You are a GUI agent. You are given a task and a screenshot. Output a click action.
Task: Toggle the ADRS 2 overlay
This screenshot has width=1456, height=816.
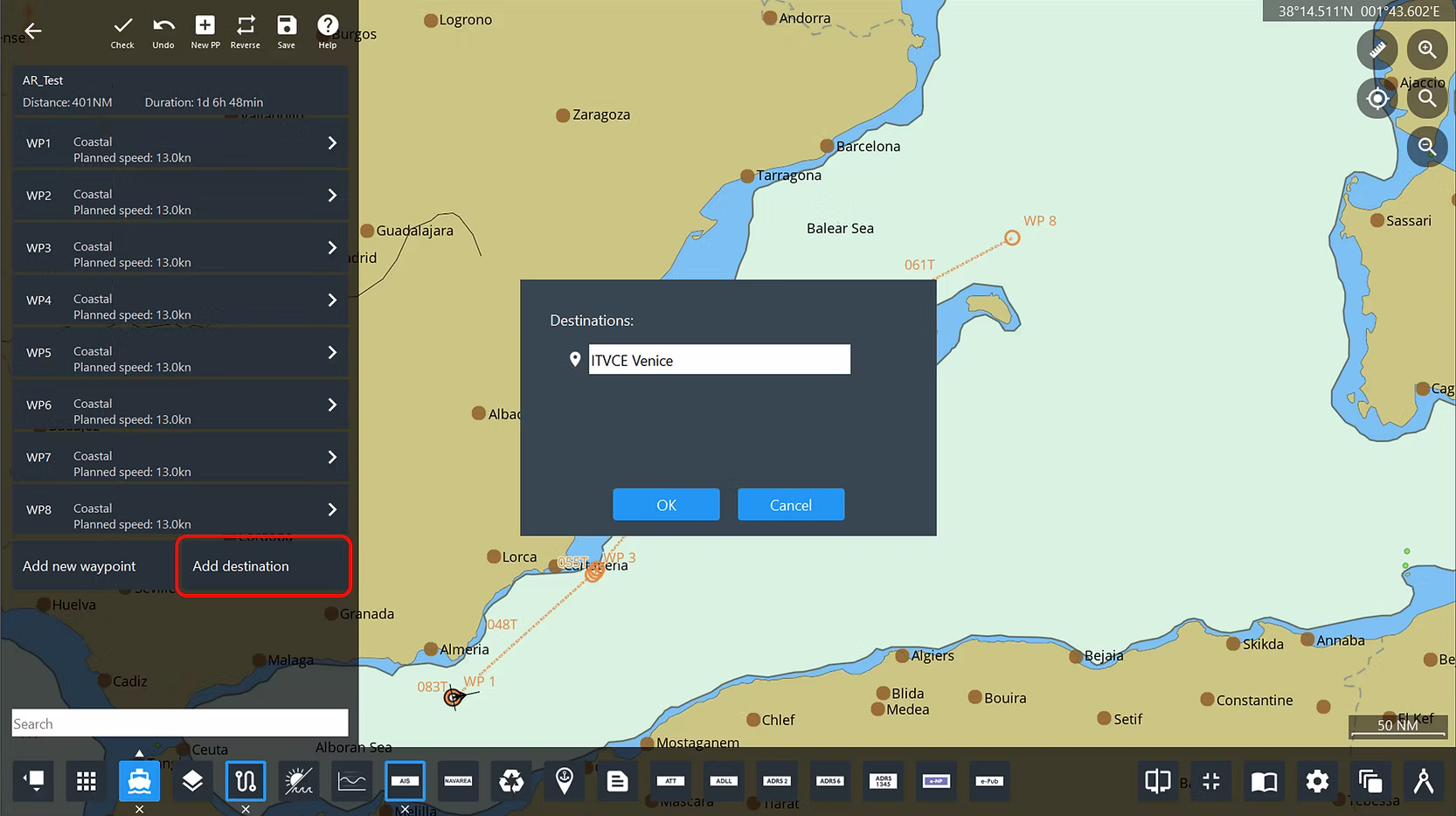pos(777,781)
